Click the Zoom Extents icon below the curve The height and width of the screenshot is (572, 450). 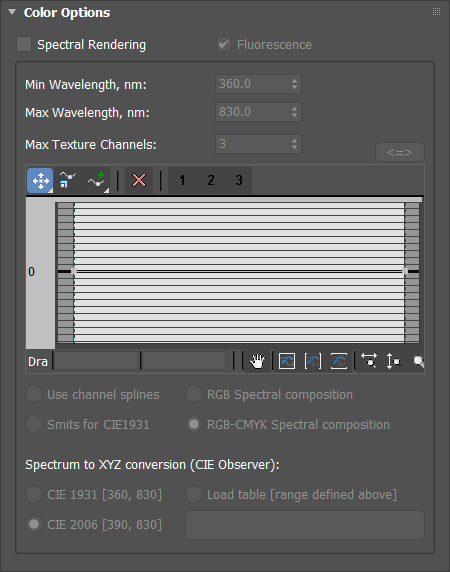(287, 362)
